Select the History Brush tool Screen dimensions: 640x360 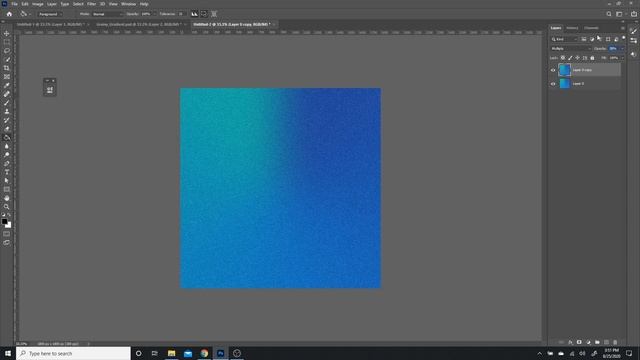[x=7, y=120]
